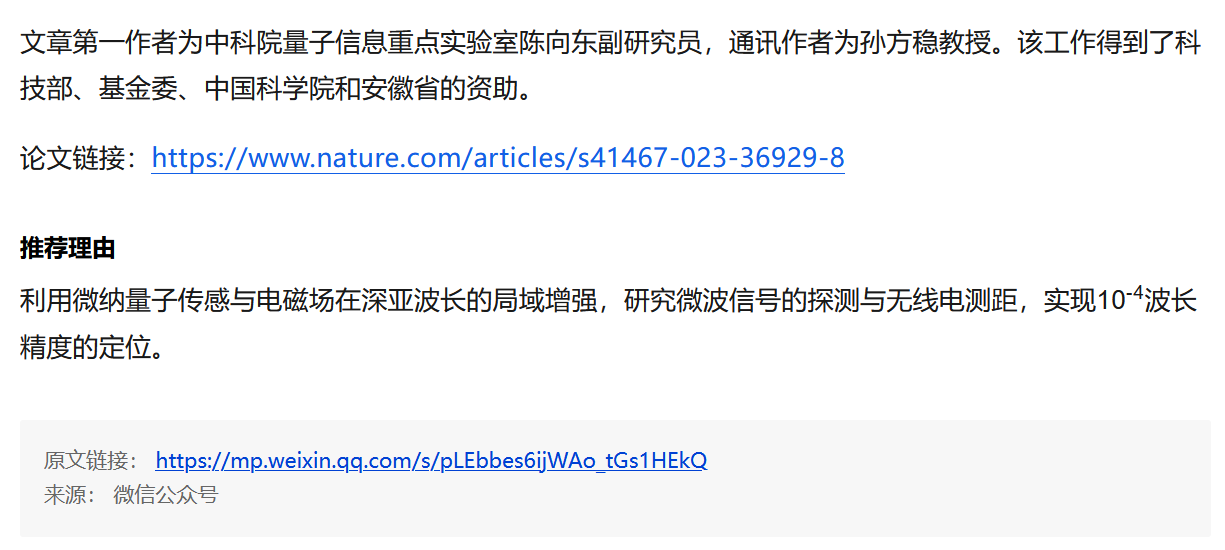This screenshot has height=550, width=1225.
Task: Open the mp.weixin.qq.com original article link
Action: 431,461
